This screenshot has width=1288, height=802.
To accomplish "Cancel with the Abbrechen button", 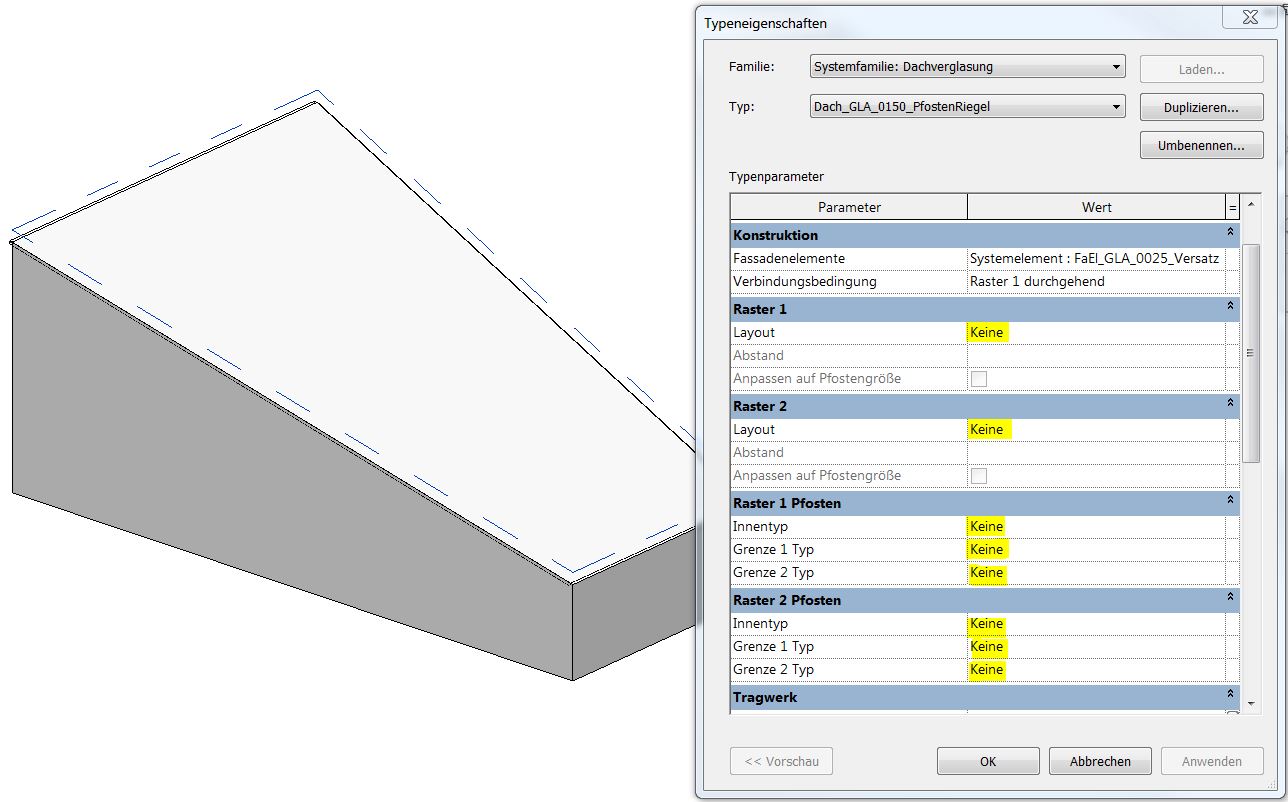I will (x=1100, y=761).
